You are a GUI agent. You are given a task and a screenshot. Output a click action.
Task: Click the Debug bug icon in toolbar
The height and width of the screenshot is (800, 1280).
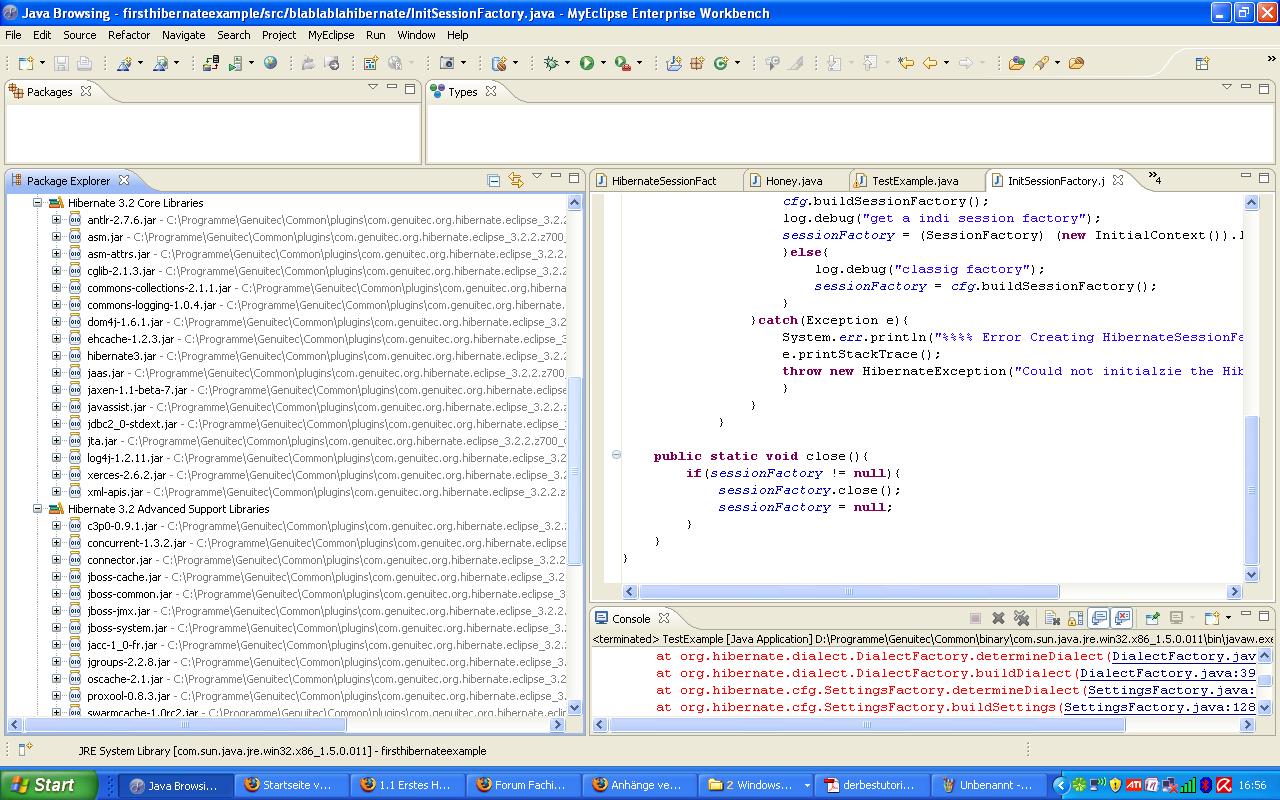(551, 63)
